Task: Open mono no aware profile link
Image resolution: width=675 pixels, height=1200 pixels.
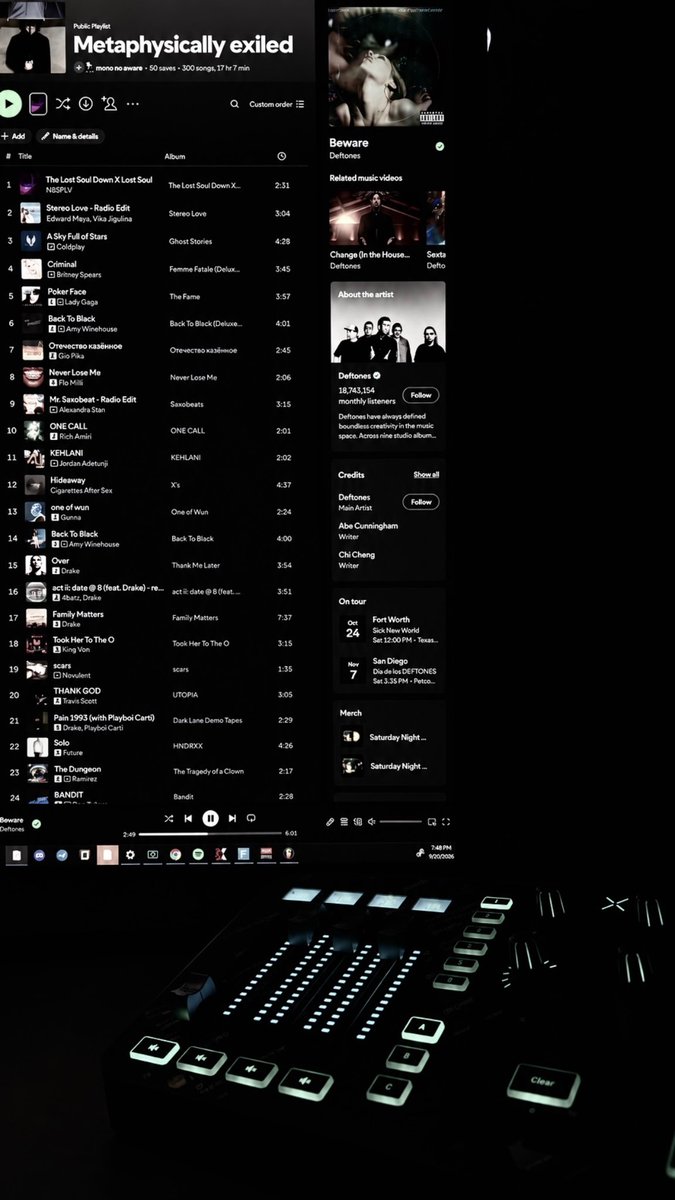Action: pyautogui.click(x=120, y=67)
